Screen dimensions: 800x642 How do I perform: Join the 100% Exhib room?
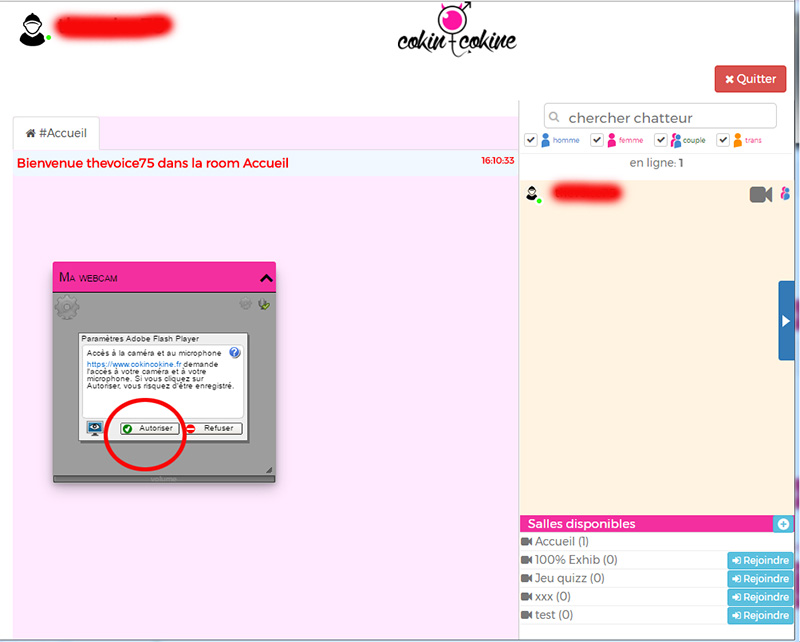[x=759, y=560]
